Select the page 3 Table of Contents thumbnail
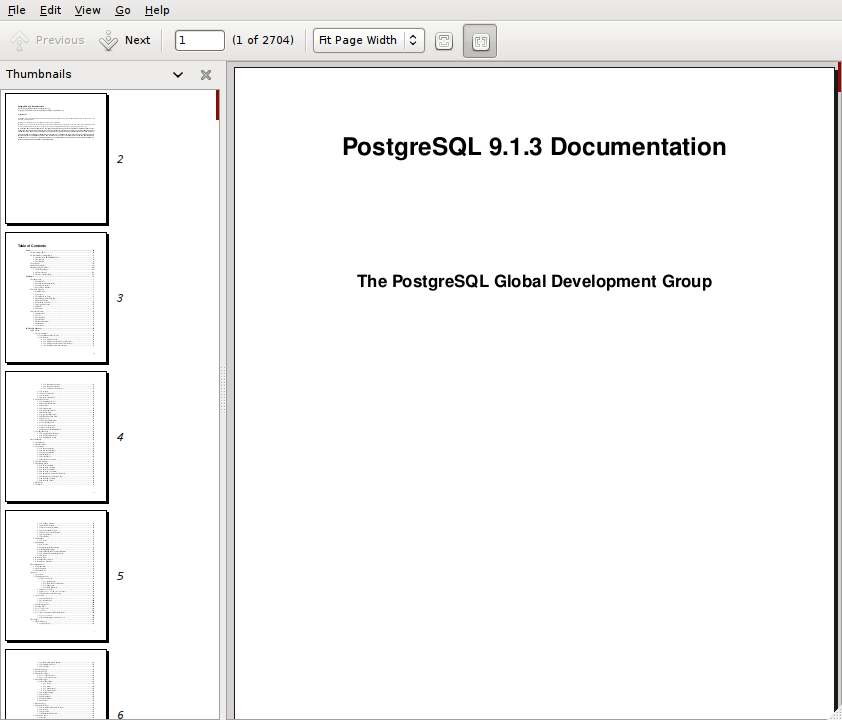 pos(56,298)
